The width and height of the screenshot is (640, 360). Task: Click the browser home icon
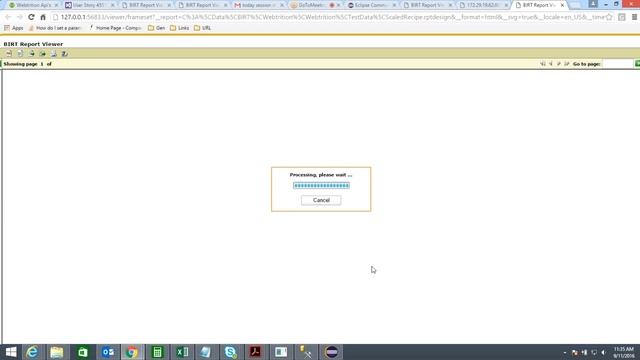43,17
